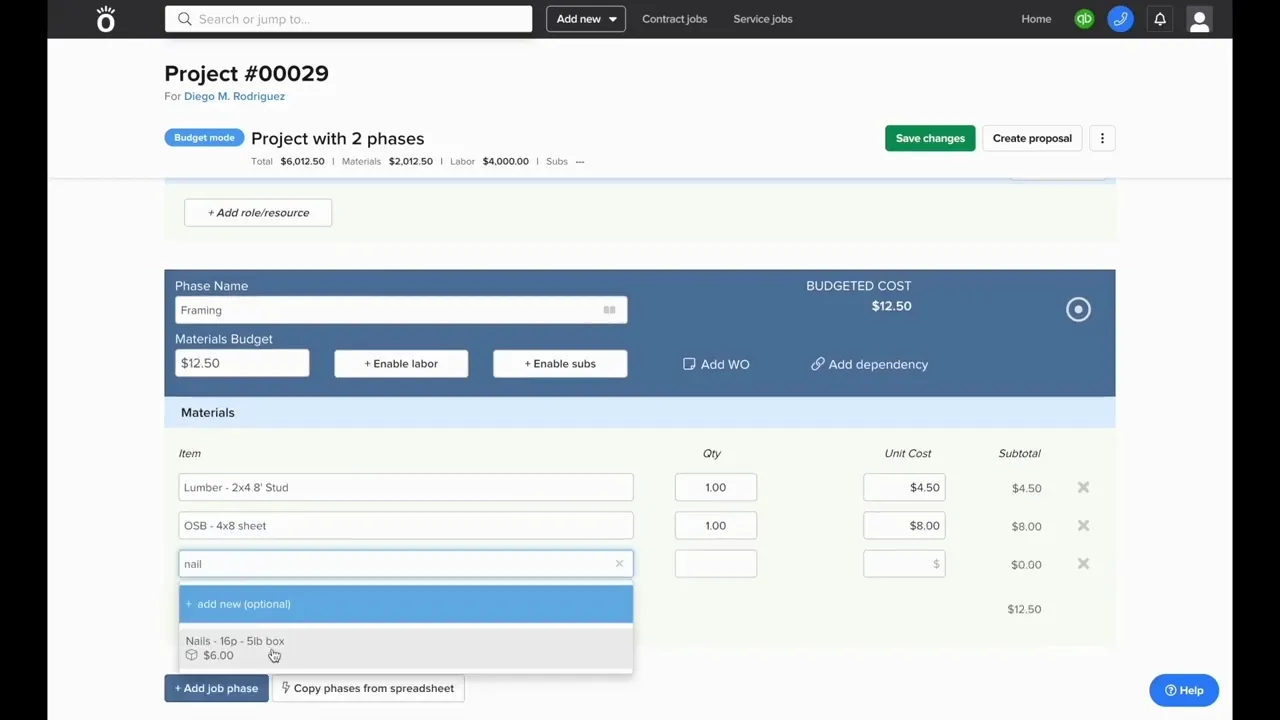Expand the Add new dropdown
This screenshot has height=720, width=1280.
coord(586,19)
